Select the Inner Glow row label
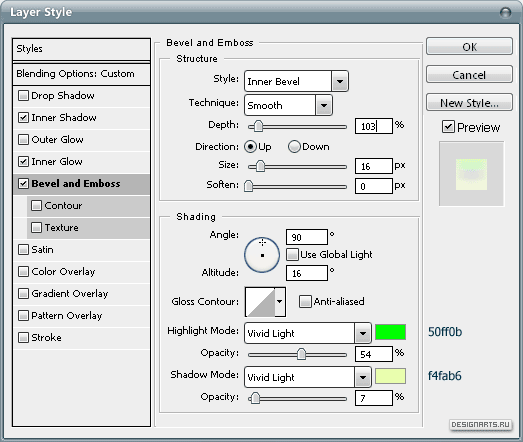523x442 pixels. tap(57, 162)
